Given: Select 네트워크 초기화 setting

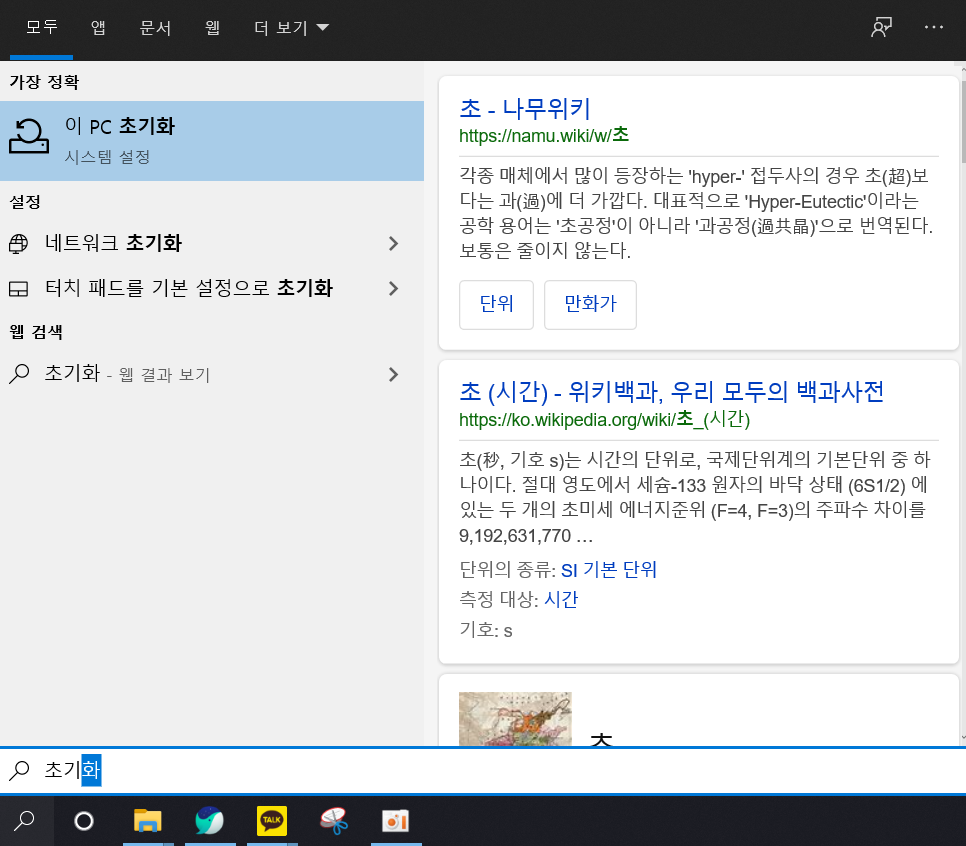Looking at the screenshot, I should click(x=212, y=243).
